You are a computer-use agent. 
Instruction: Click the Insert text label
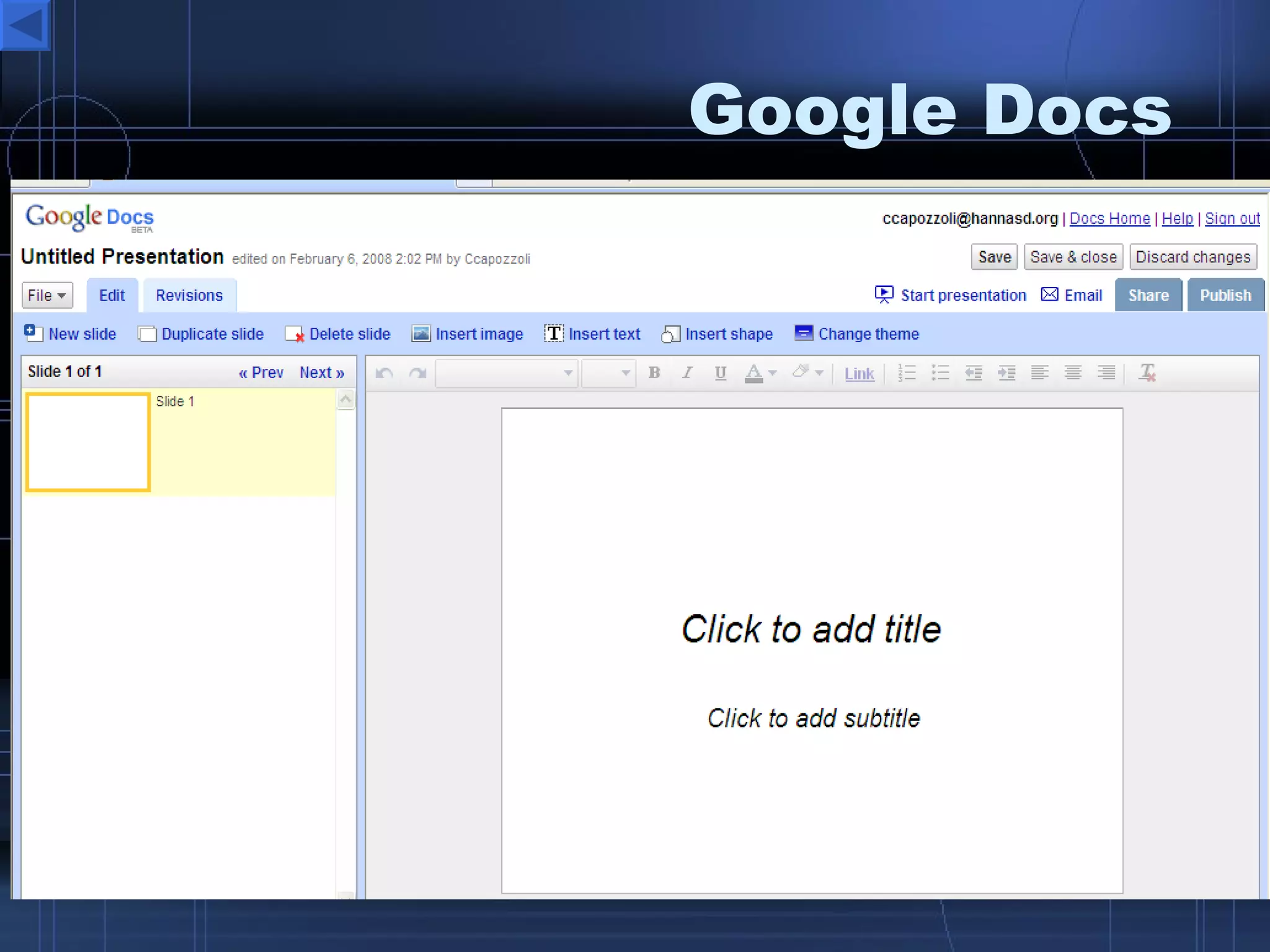(605, 334)
